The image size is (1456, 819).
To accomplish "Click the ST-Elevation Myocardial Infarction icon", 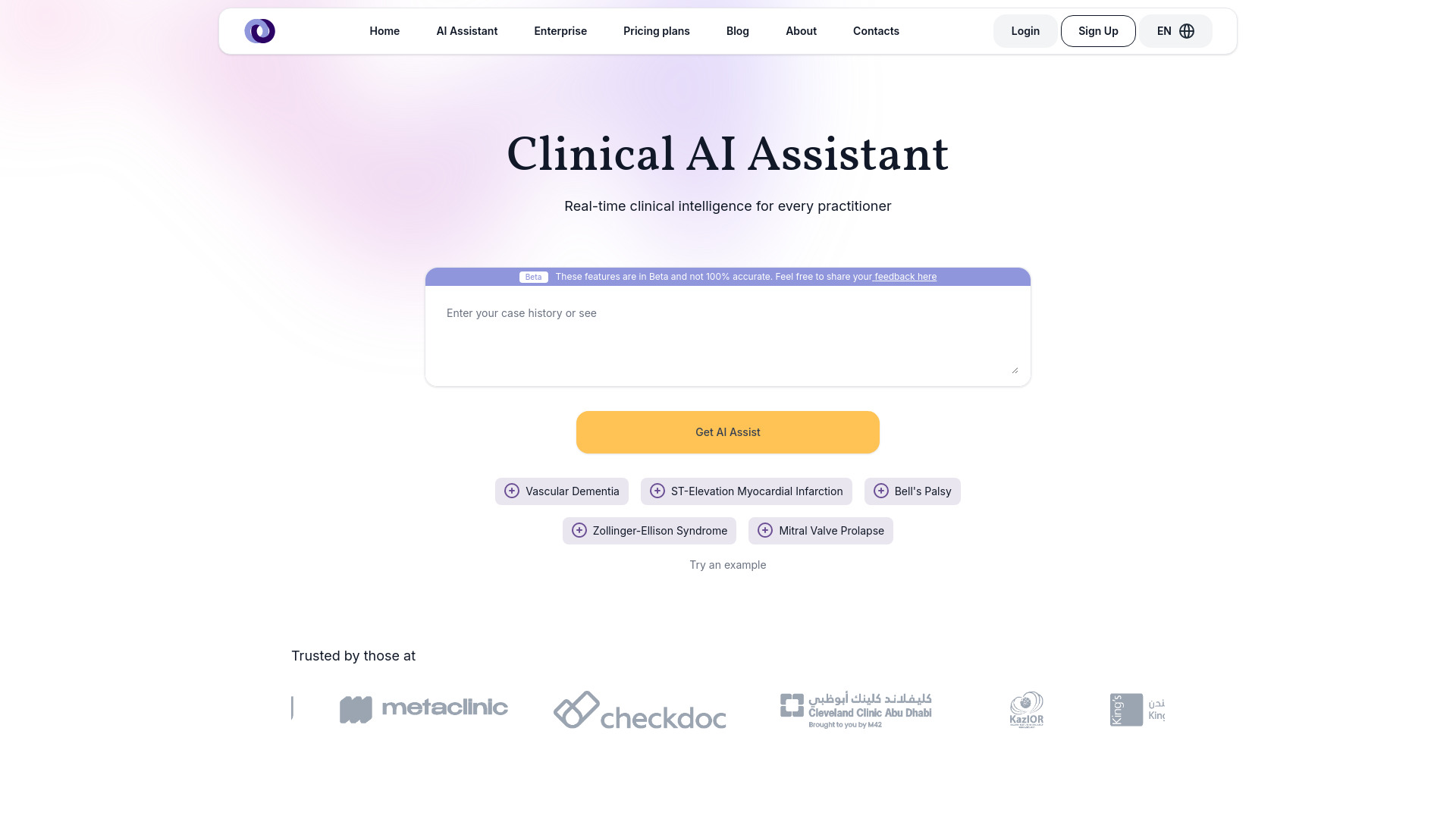I will click(x=657, y=491).
